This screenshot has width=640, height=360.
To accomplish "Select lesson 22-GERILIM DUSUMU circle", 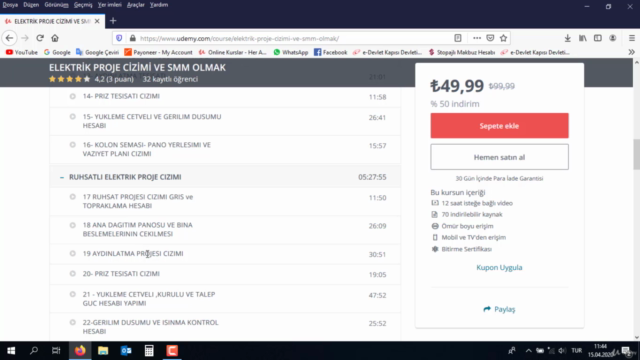I will click(x=73, y=322).
